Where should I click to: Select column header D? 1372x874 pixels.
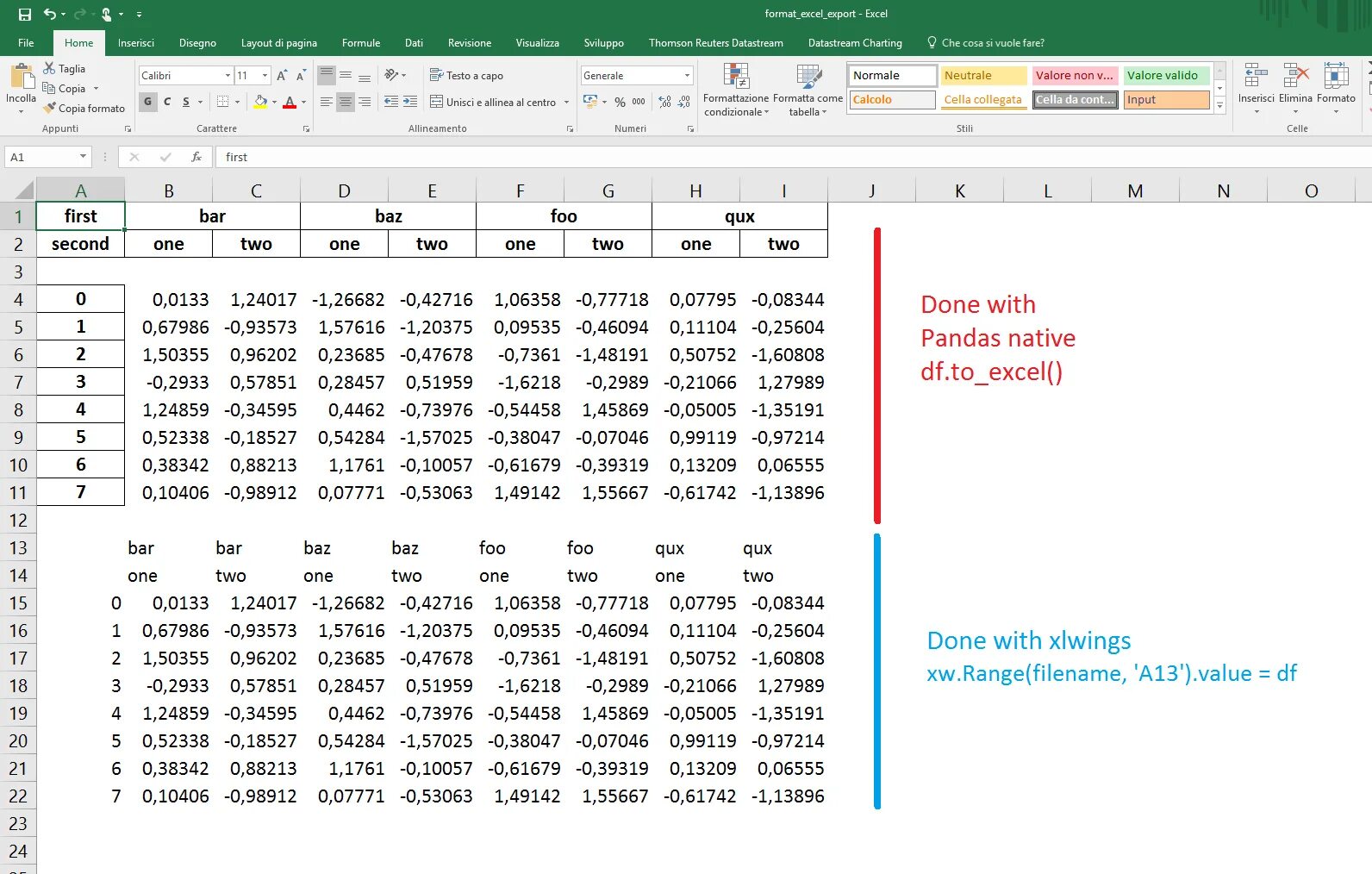coord(344,190)
